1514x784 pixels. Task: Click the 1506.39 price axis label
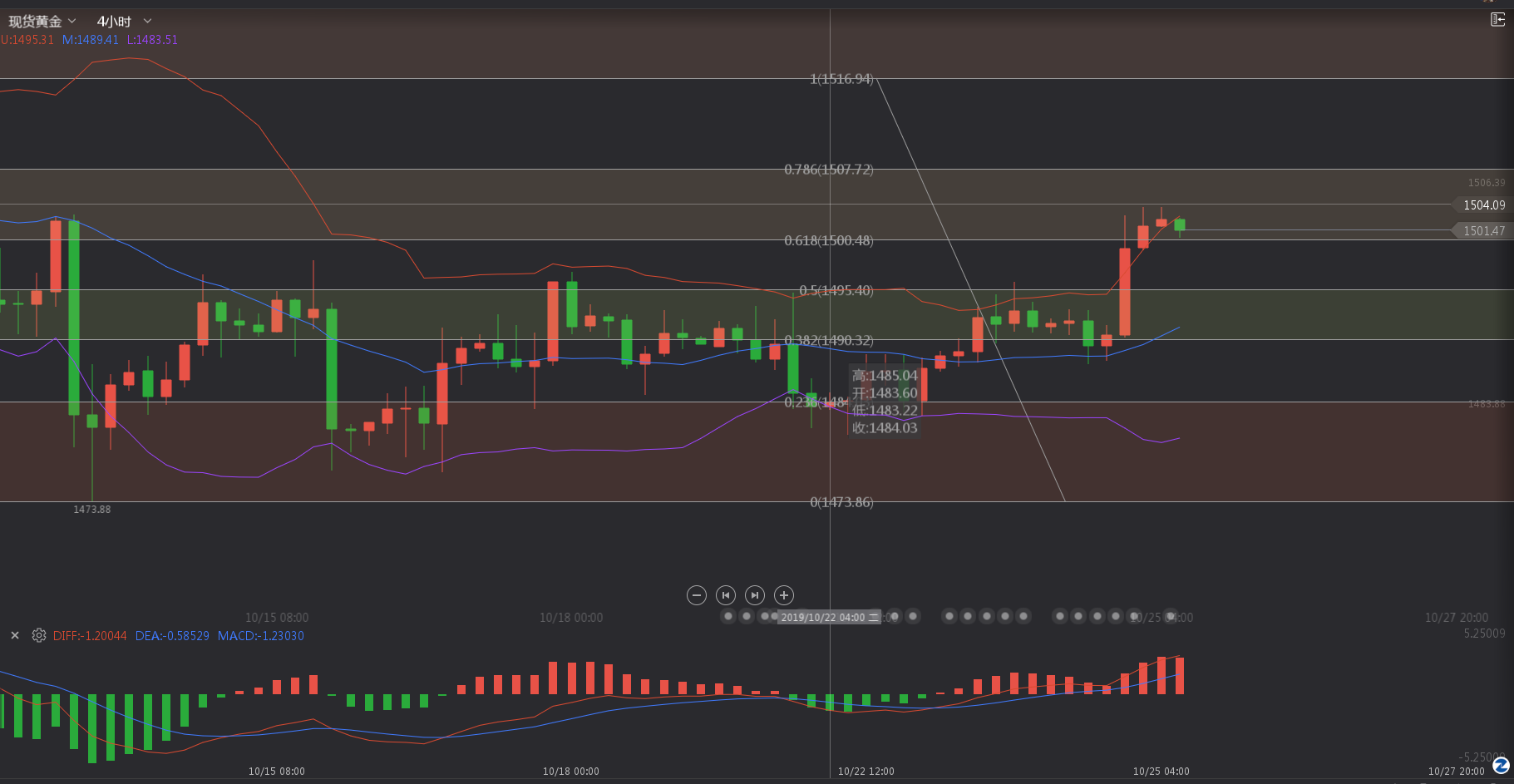(x=1487, y=183)
